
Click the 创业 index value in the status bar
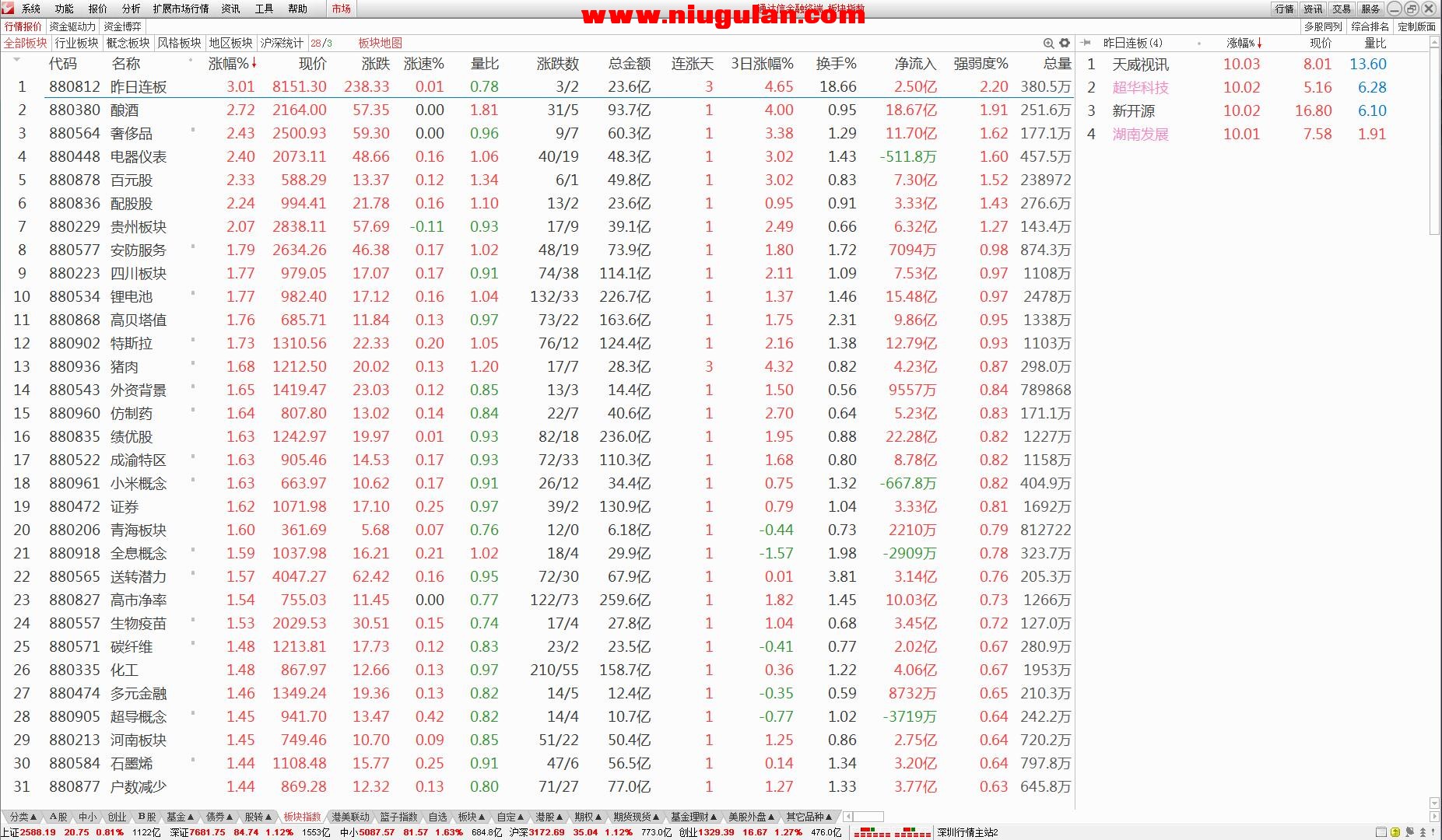coord(716,832)
